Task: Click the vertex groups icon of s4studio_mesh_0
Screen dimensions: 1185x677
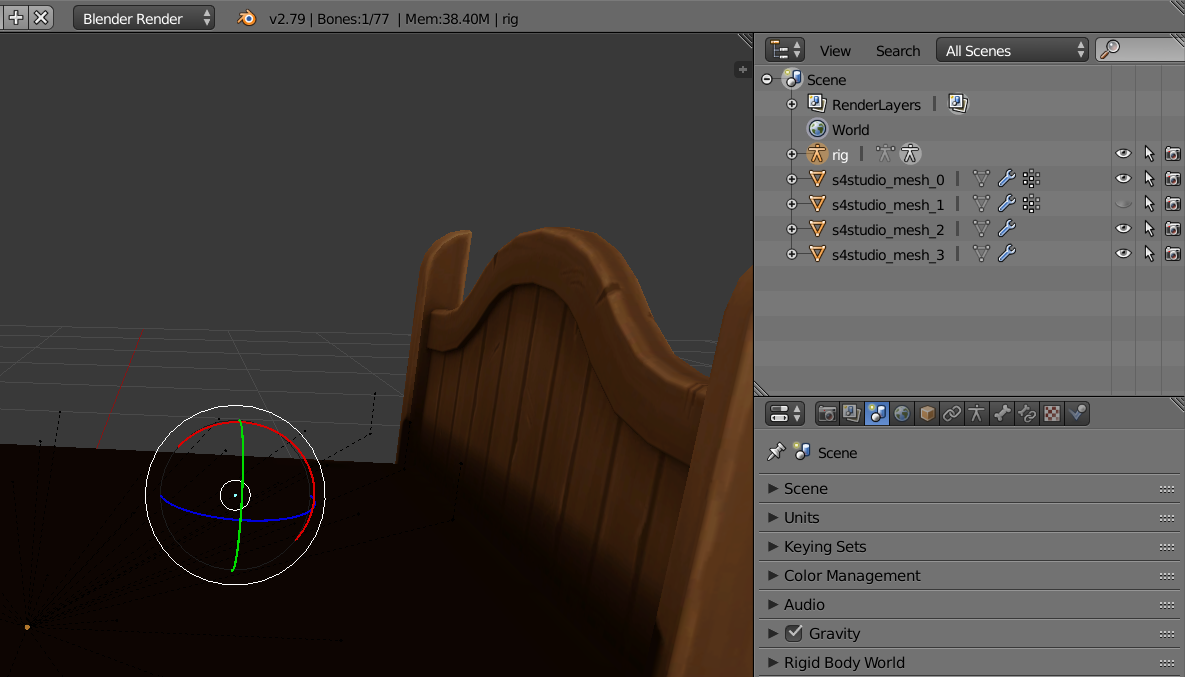Action: click(x=1032, y=179)
